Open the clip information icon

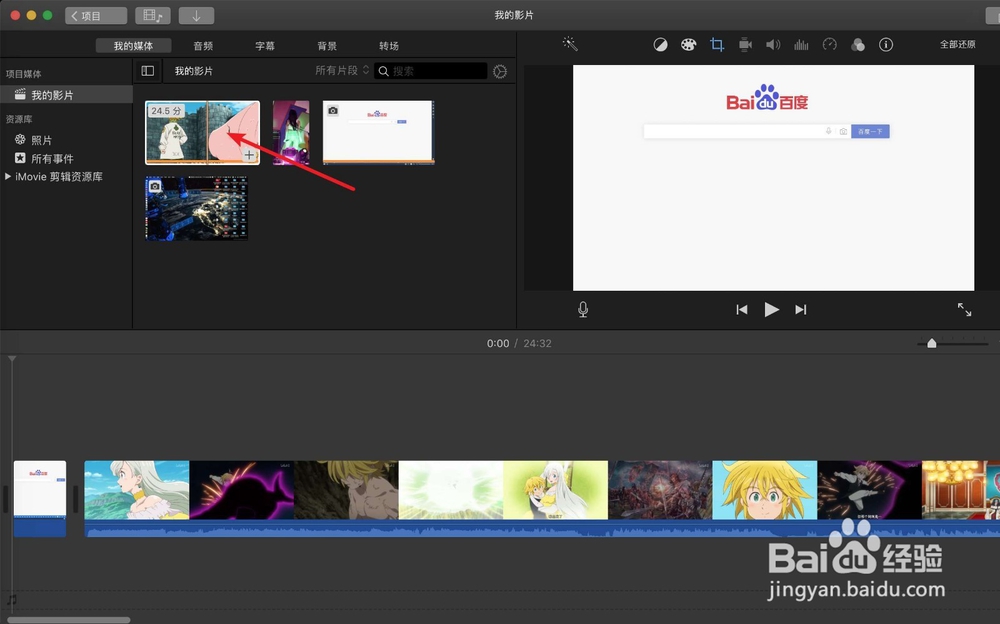click(x=886, y=45)
